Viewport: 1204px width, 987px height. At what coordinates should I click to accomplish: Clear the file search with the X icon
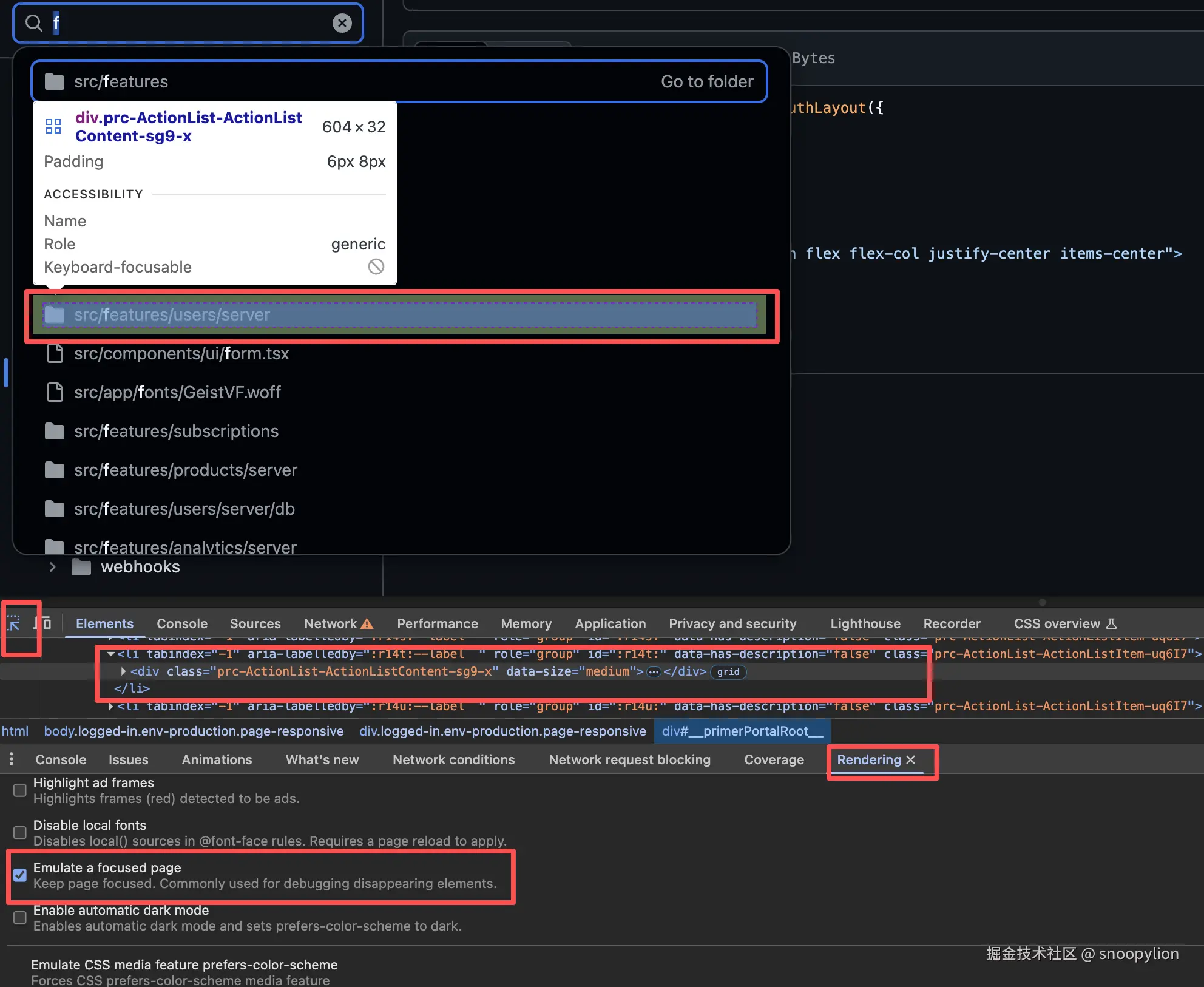click(x=342, y=23)
